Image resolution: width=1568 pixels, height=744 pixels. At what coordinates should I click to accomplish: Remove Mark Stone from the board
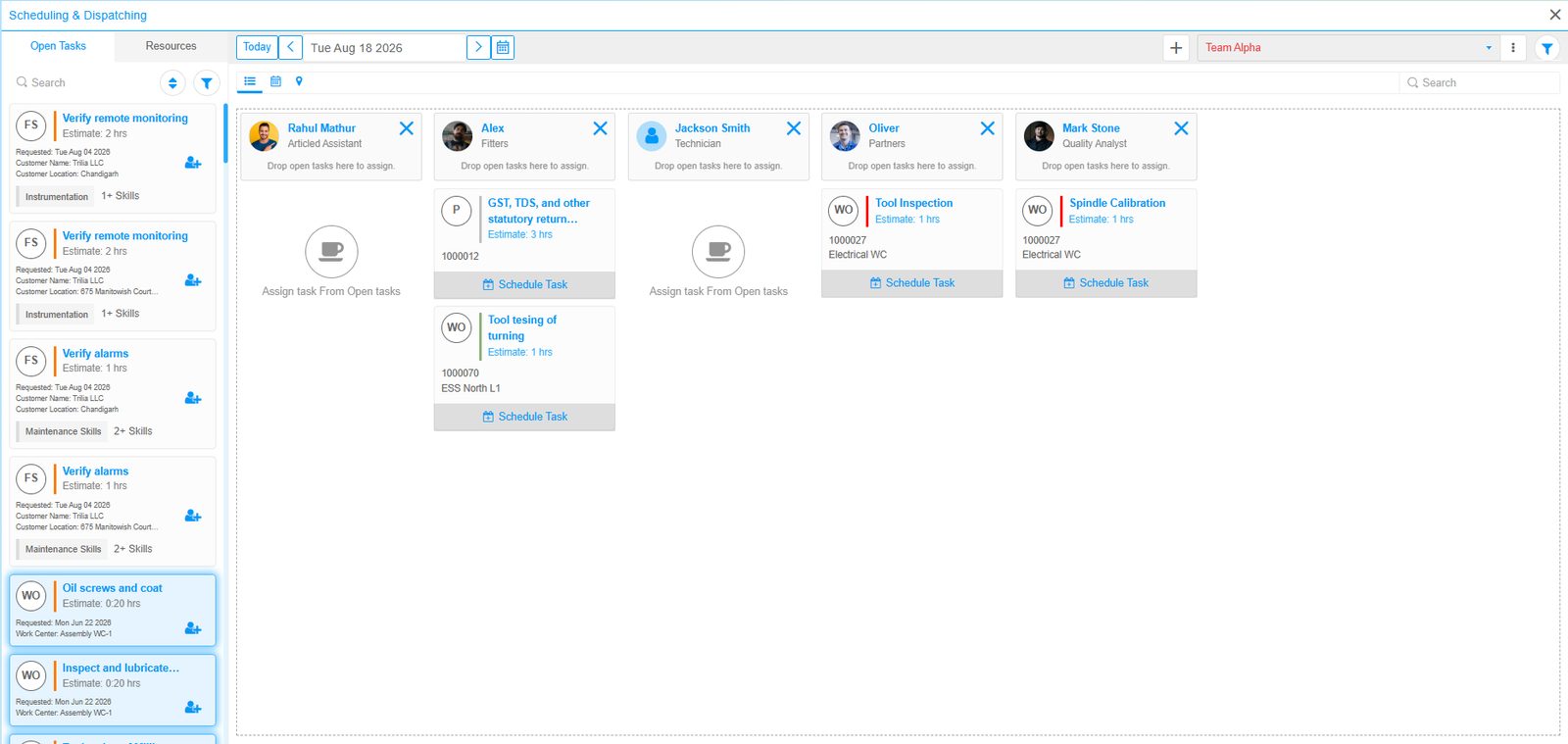coord(1182,128)
